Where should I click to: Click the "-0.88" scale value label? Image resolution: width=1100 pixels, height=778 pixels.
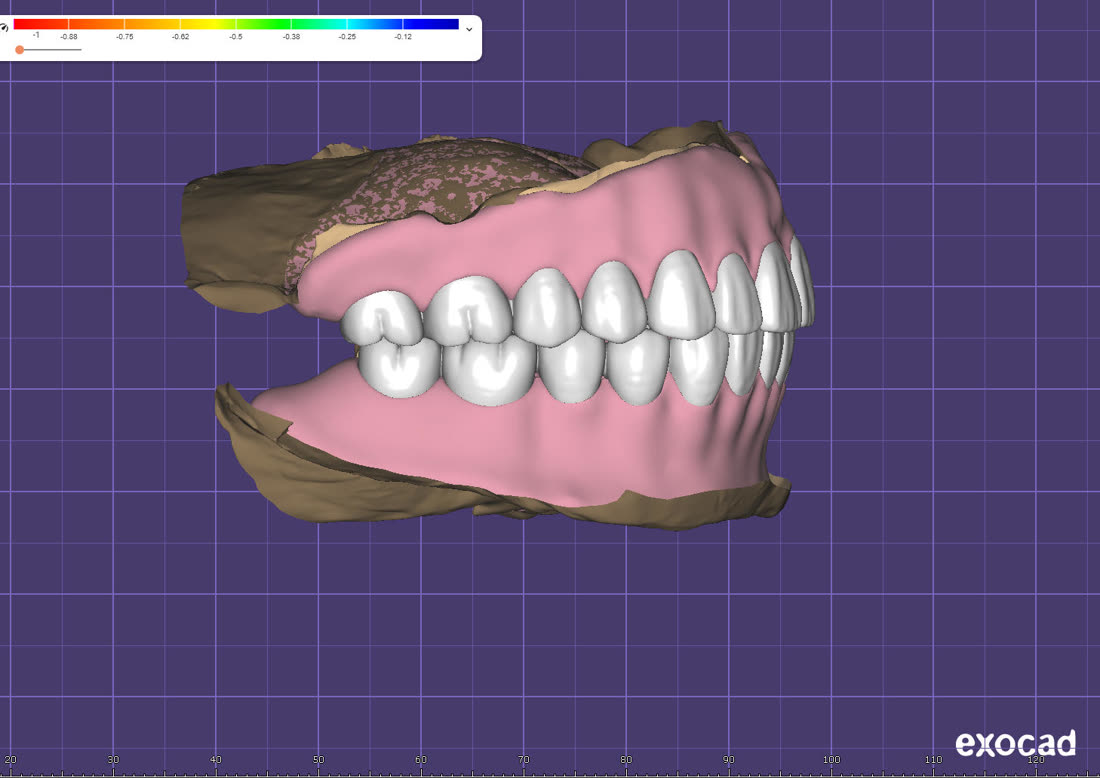[x=69, y=36]
